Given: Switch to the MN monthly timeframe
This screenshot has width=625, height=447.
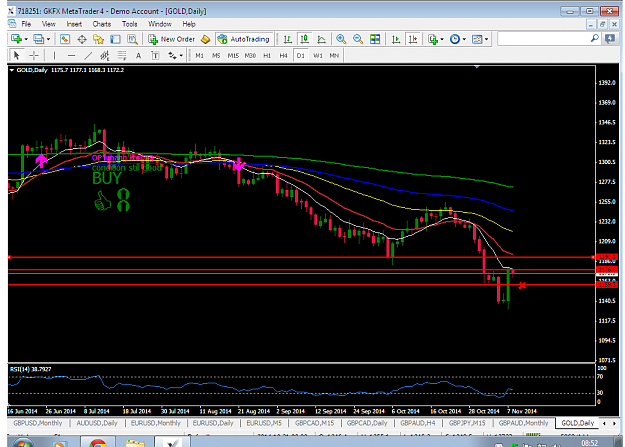Looking at the screenshot, I should 334,55.
